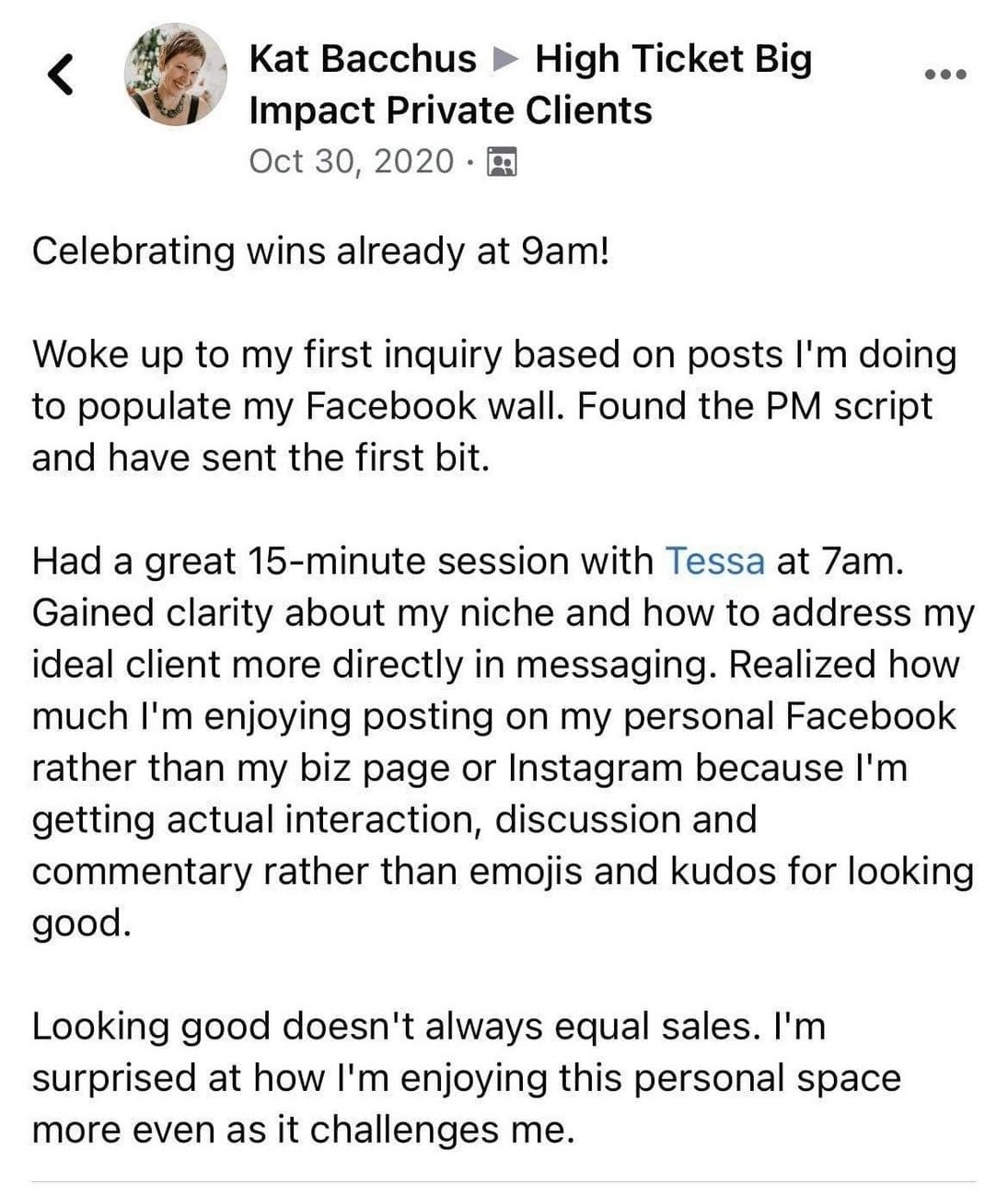Click the 'Gained clarity about my niche' line
The image size is (1008, 1195).
[x=503, y=613]
